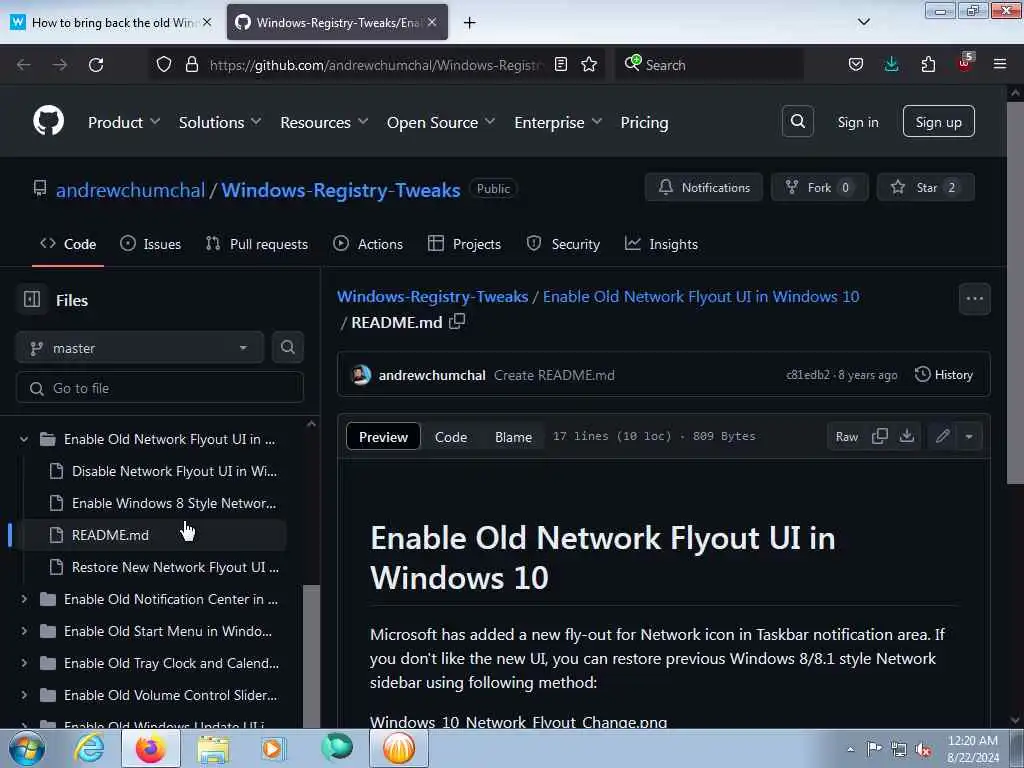The width and height of the screenshot is (1024, 768).
Task: Toggle reader view icon in address bar
Action: pos(560,64)
